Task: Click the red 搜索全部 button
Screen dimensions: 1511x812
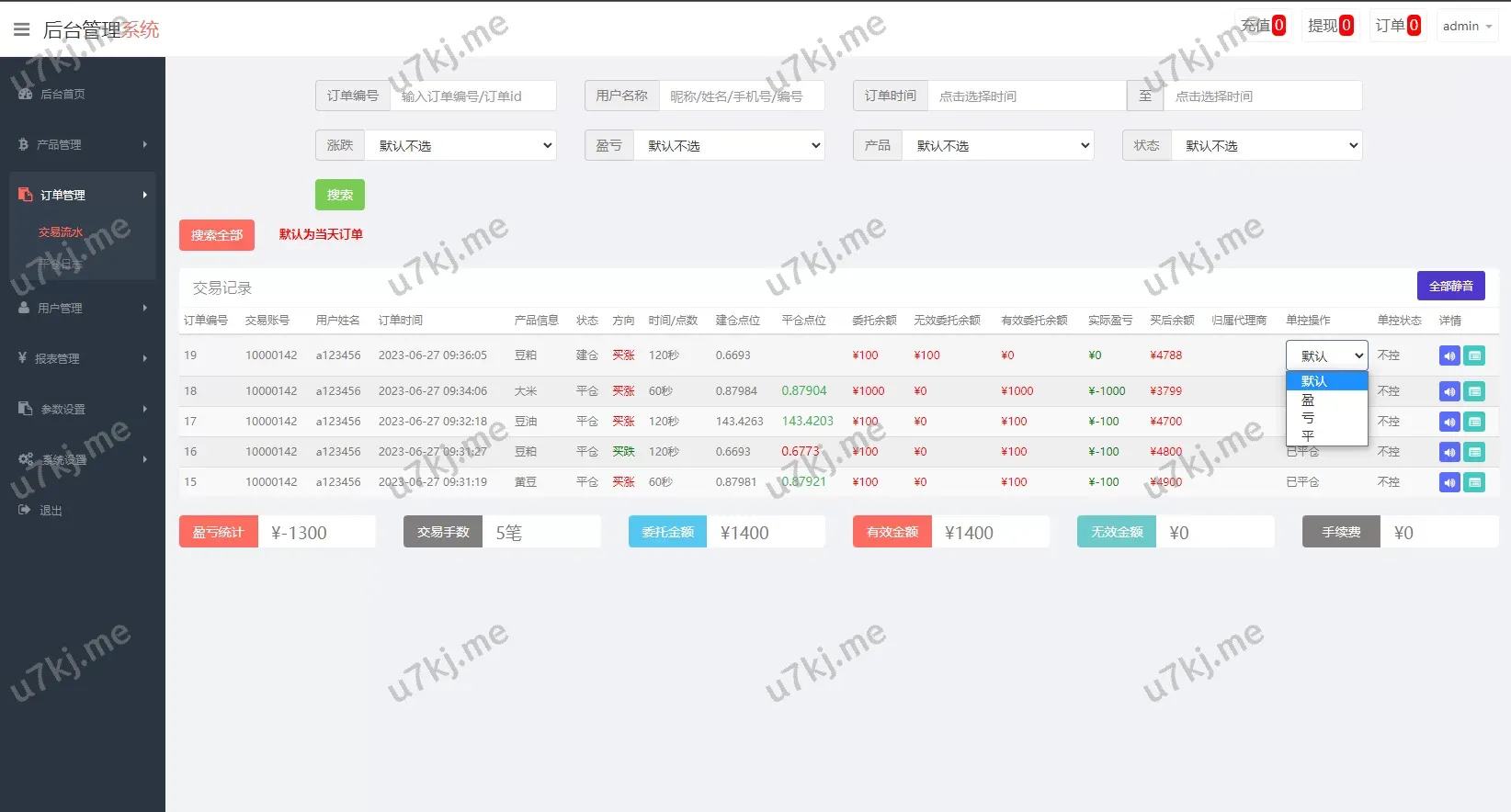Action: click(217, 236)
